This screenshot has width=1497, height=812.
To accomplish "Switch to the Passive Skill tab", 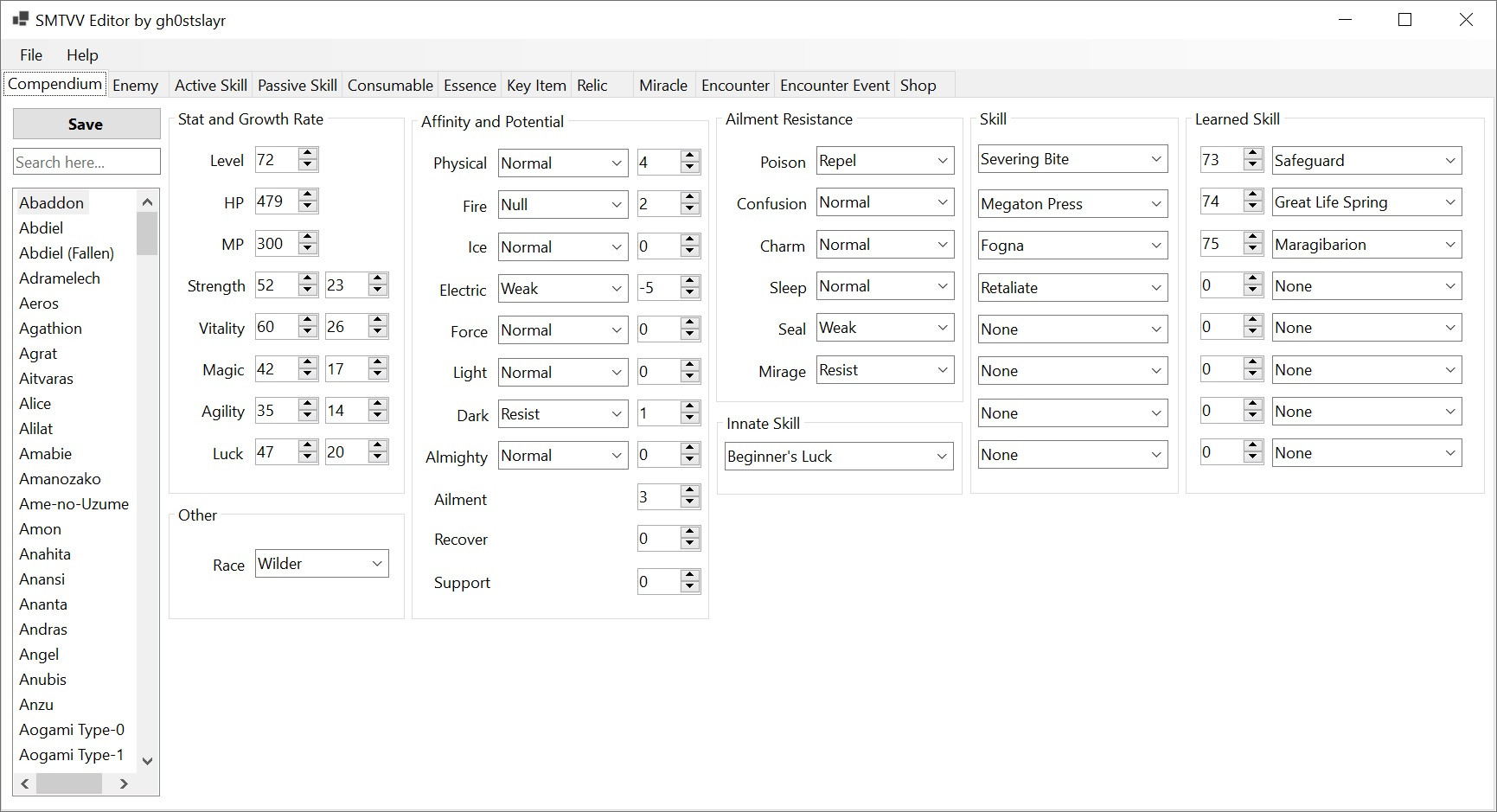I will click(x=297, y=85).
